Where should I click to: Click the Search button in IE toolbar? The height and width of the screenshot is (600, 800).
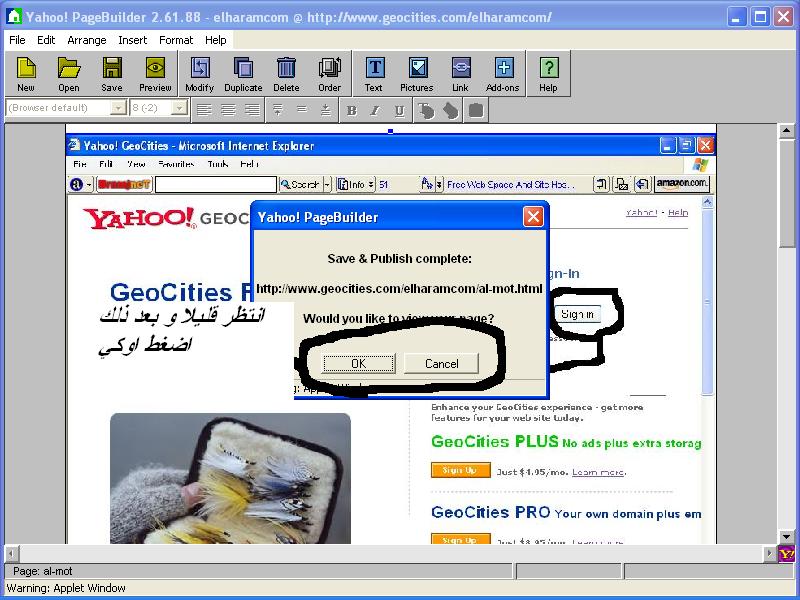301,184
